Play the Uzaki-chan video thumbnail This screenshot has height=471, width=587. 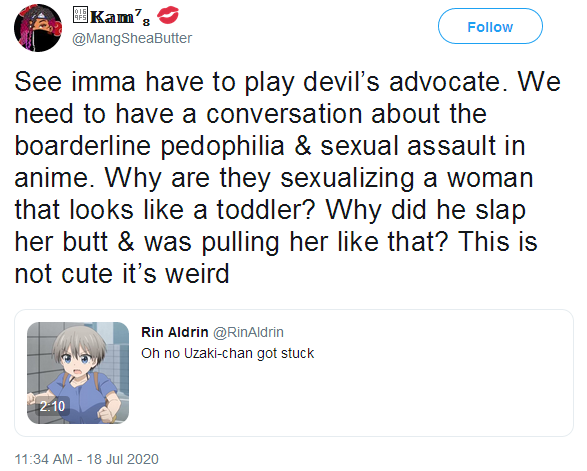[78, 373]
